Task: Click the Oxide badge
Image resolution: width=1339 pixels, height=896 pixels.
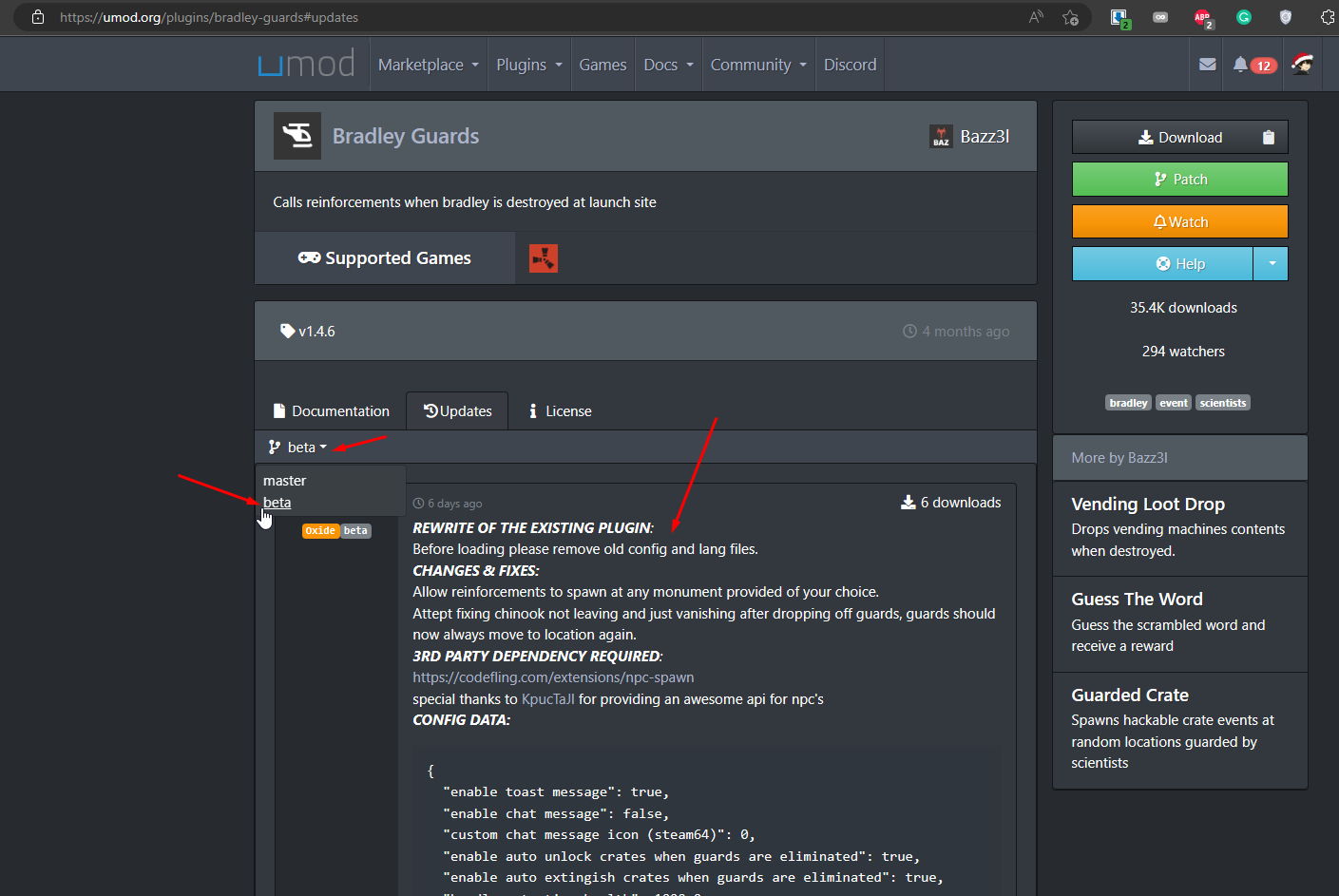Action: tap(320, 531)
